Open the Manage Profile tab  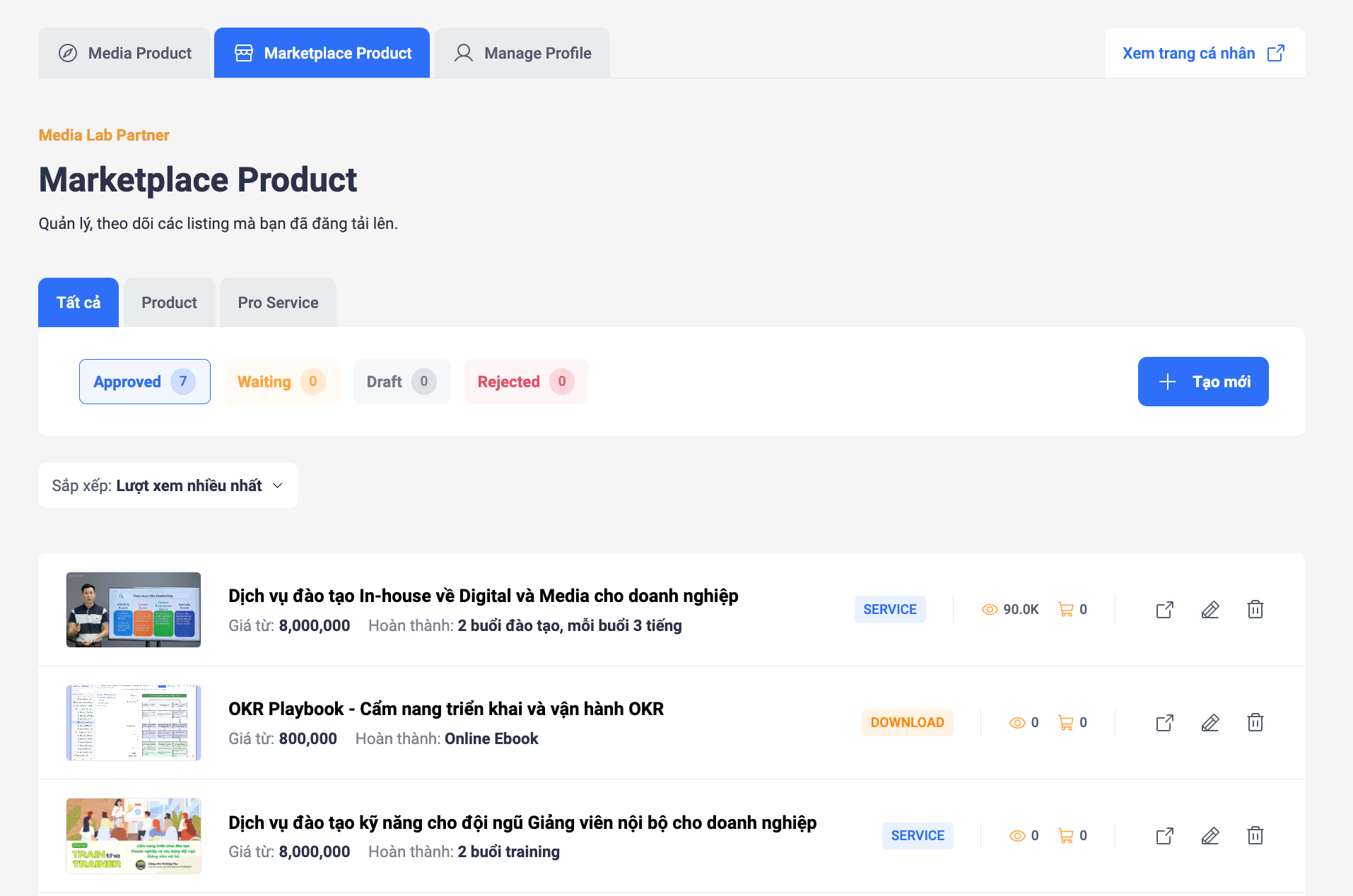tap(522, 53)
